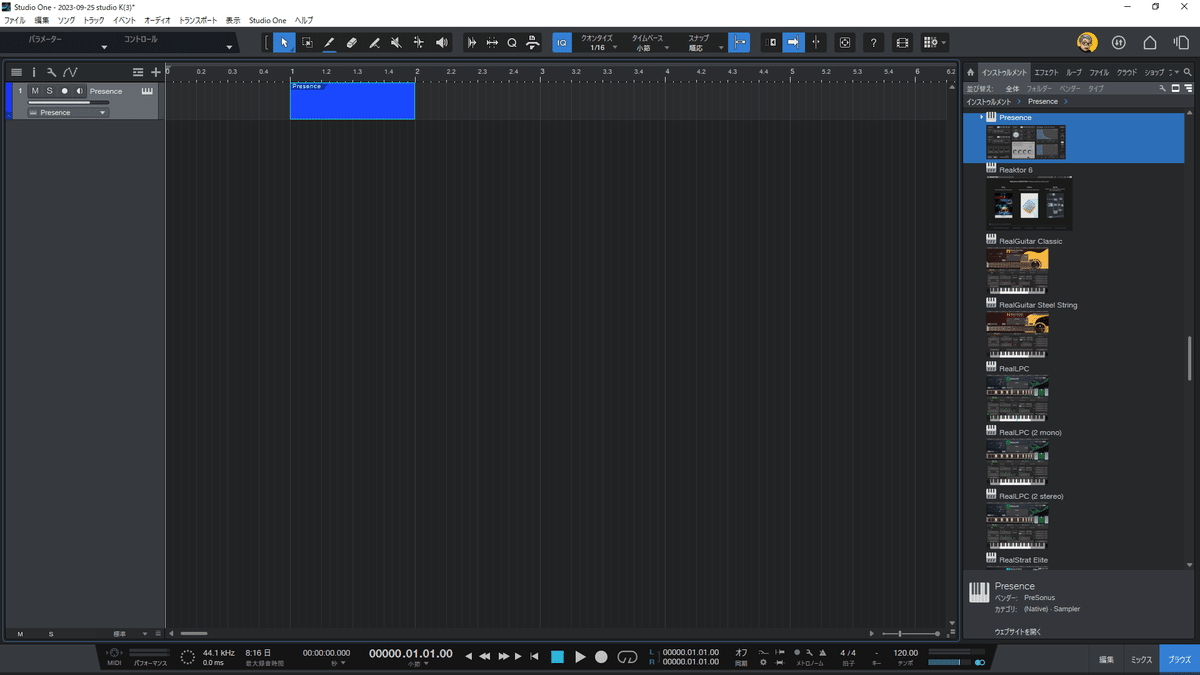Open the update/transfers icon
The image size is (1200, 675).
coord(1119,43)
